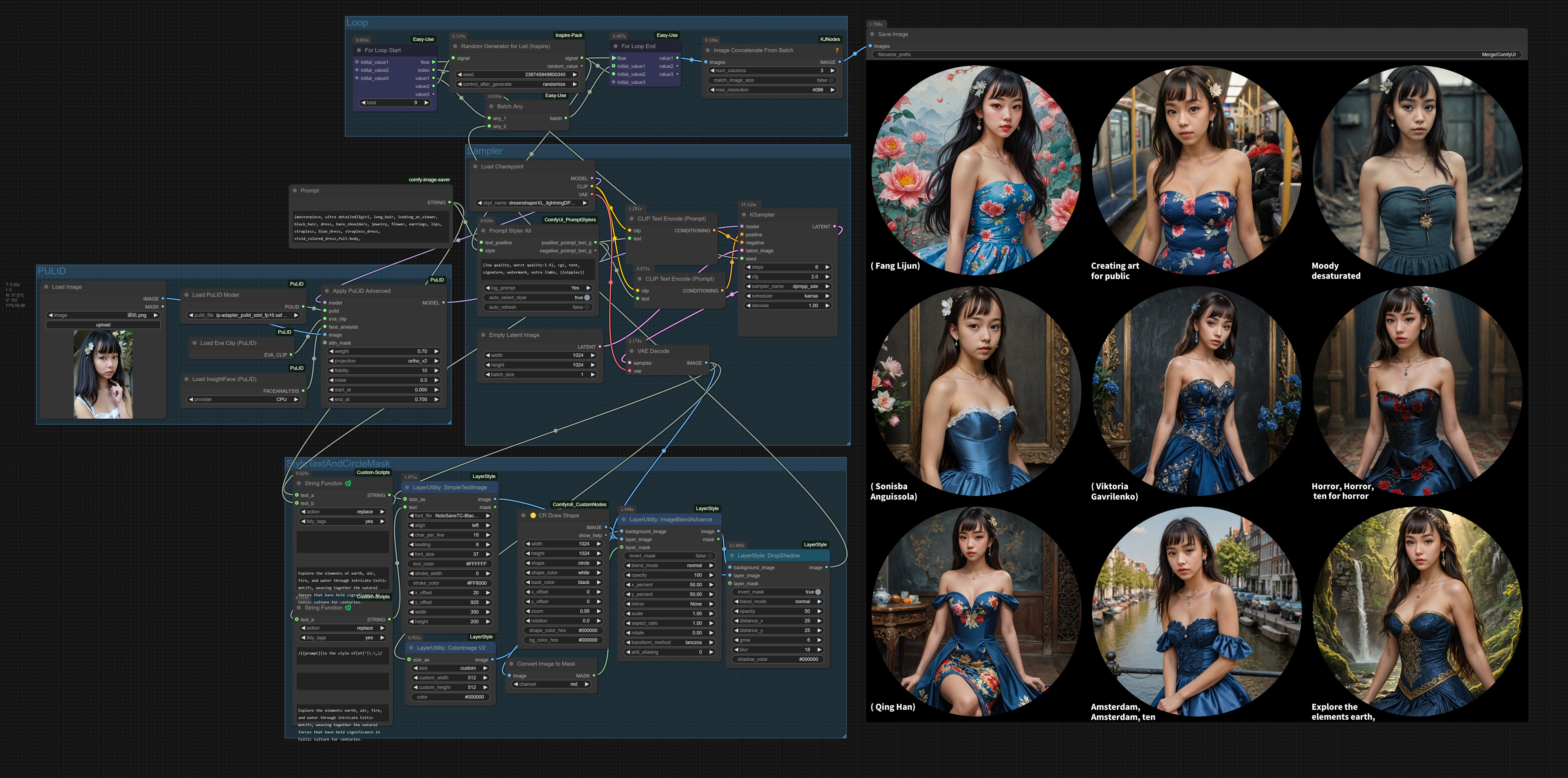Collapse the VAE Decode node via its title dot
Screen dimensions: 1568x778
tap(632, 351)
